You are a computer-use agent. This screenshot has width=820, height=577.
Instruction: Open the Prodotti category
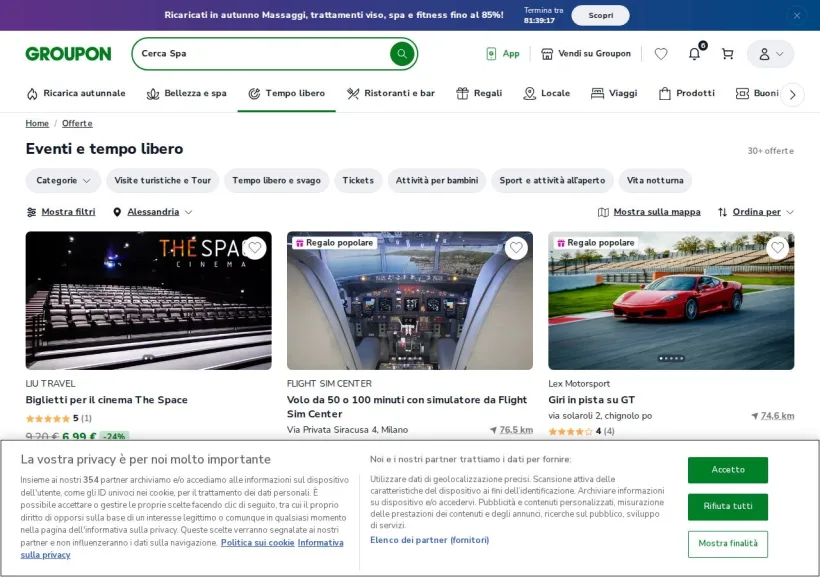(x=686, y=93)
